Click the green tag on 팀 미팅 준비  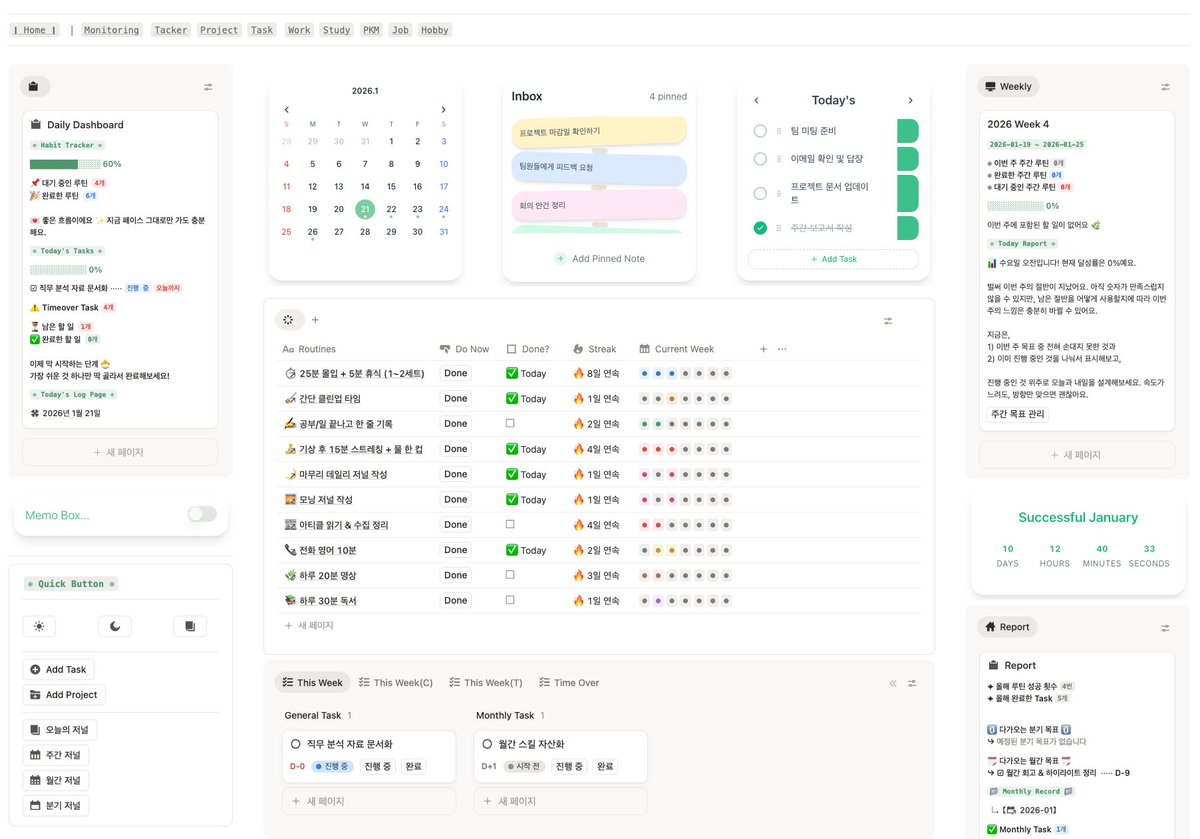907,131
